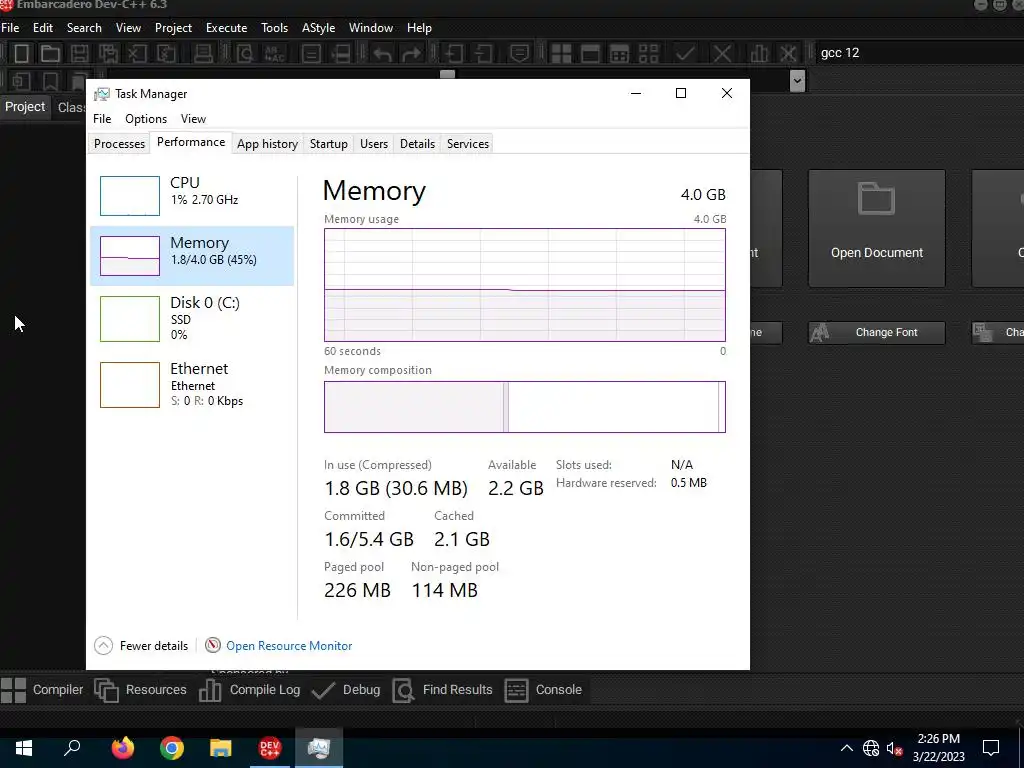Switch to the App history tab
1024x768 pixels.
tap(267, 144)
